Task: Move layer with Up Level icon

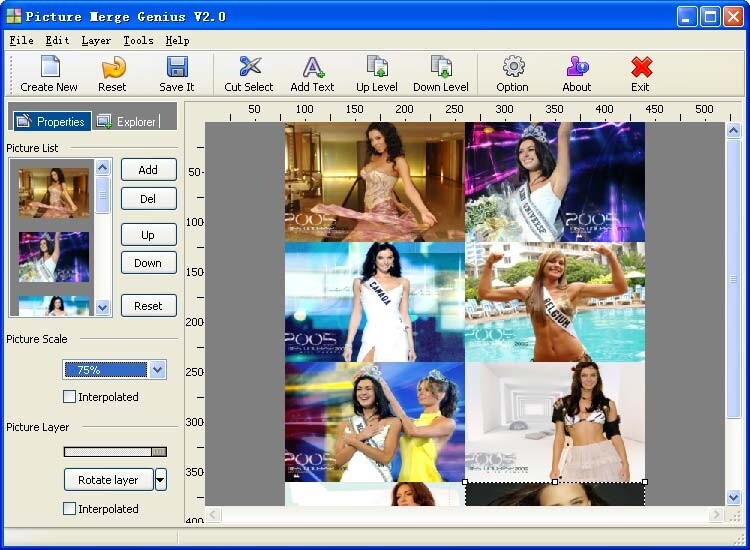Action: point(377,66)
